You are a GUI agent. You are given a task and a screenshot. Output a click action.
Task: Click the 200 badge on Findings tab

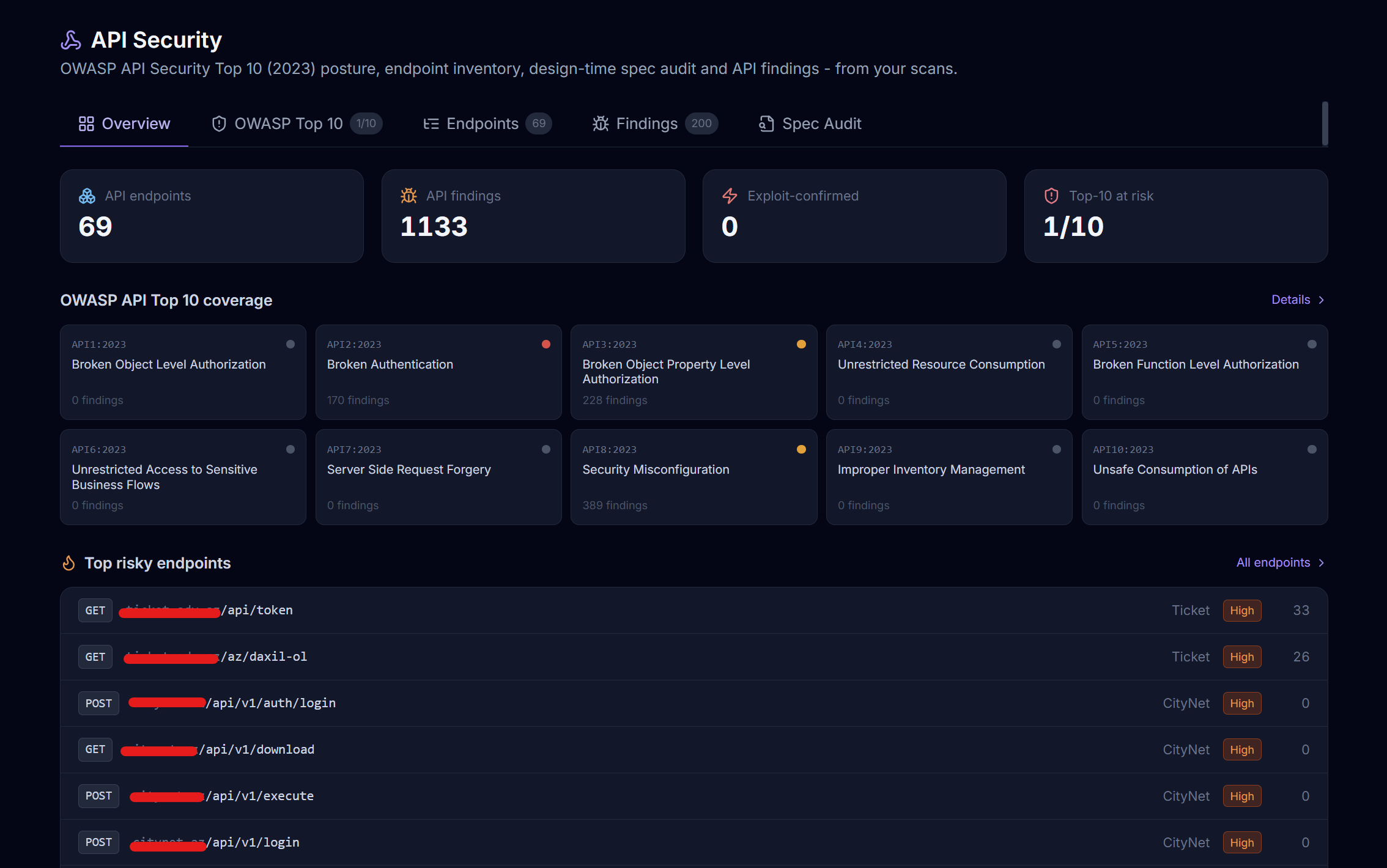click(701, 123)
